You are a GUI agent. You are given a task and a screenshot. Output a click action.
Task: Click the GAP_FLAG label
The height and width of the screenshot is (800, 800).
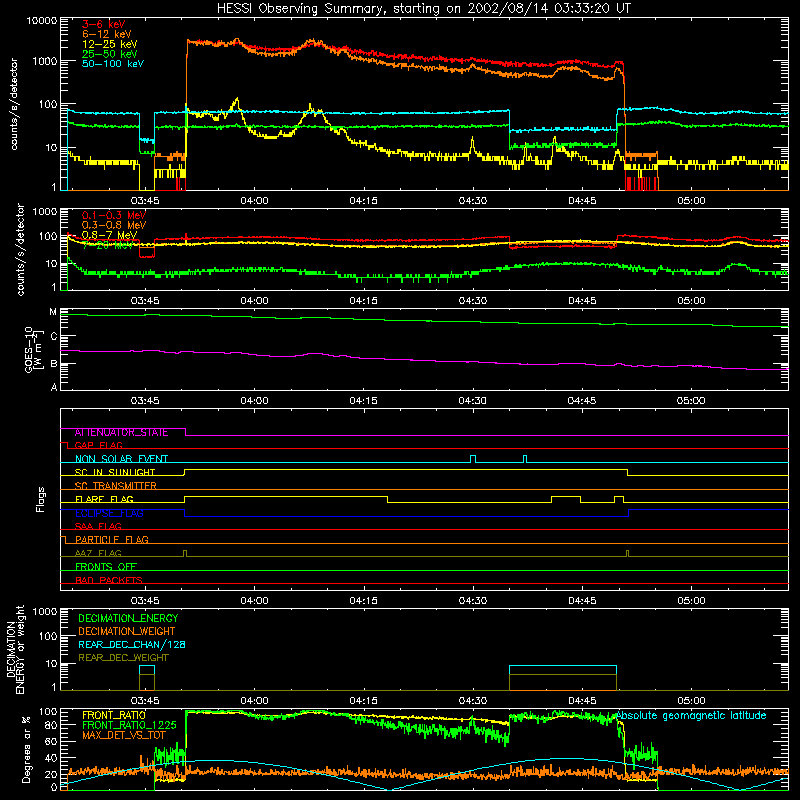[x=98, y=445]
